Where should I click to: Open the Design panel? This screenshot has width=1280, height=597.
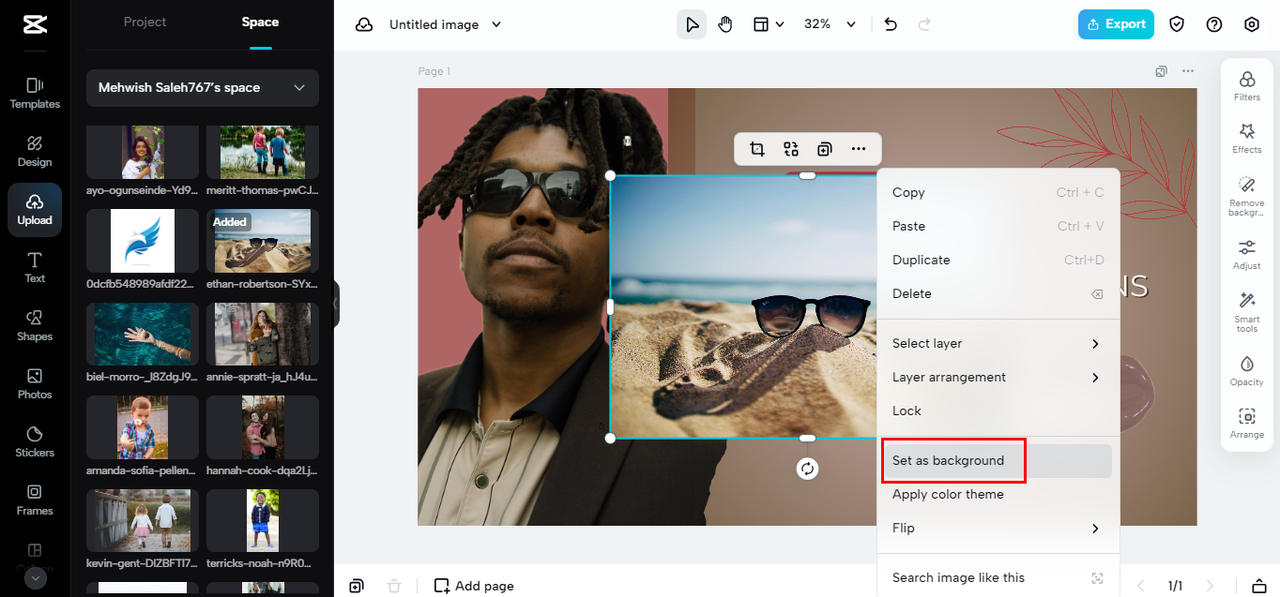(x=34, y=151)
